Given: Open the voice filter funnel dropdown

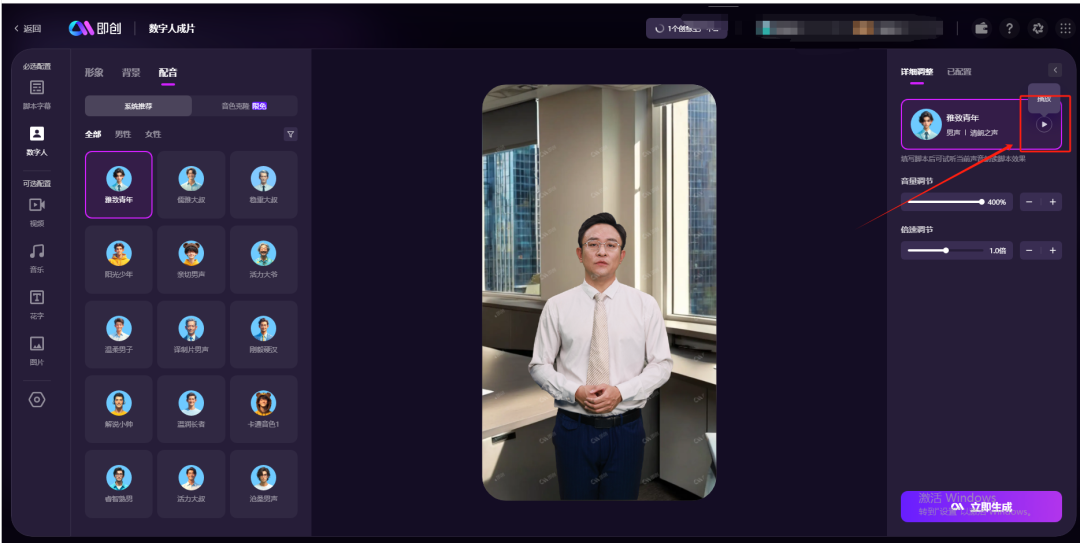Looking at the screenshot, I should coord(290,134).
